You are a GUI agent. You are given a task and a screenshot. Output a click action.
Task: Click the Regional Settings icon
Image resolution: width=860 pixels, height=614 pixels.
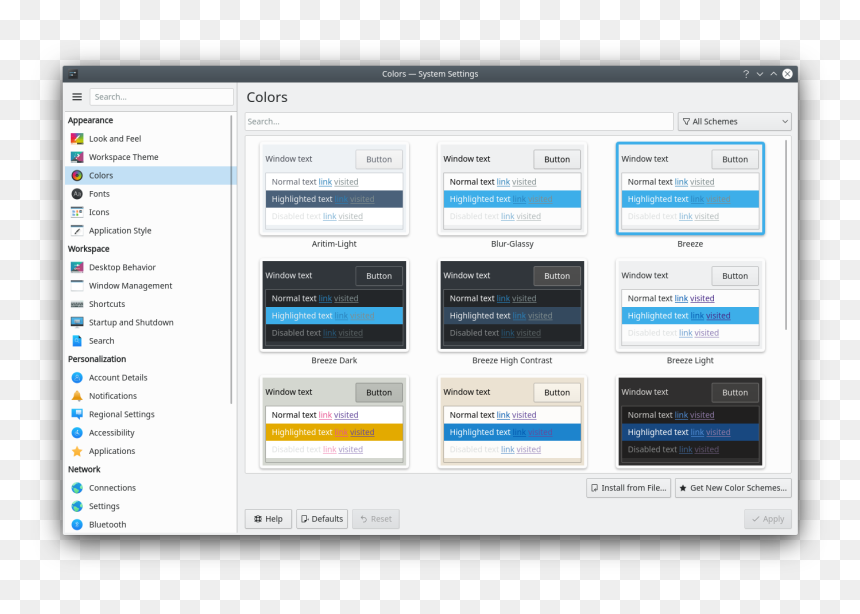click(x=77, y=414)
